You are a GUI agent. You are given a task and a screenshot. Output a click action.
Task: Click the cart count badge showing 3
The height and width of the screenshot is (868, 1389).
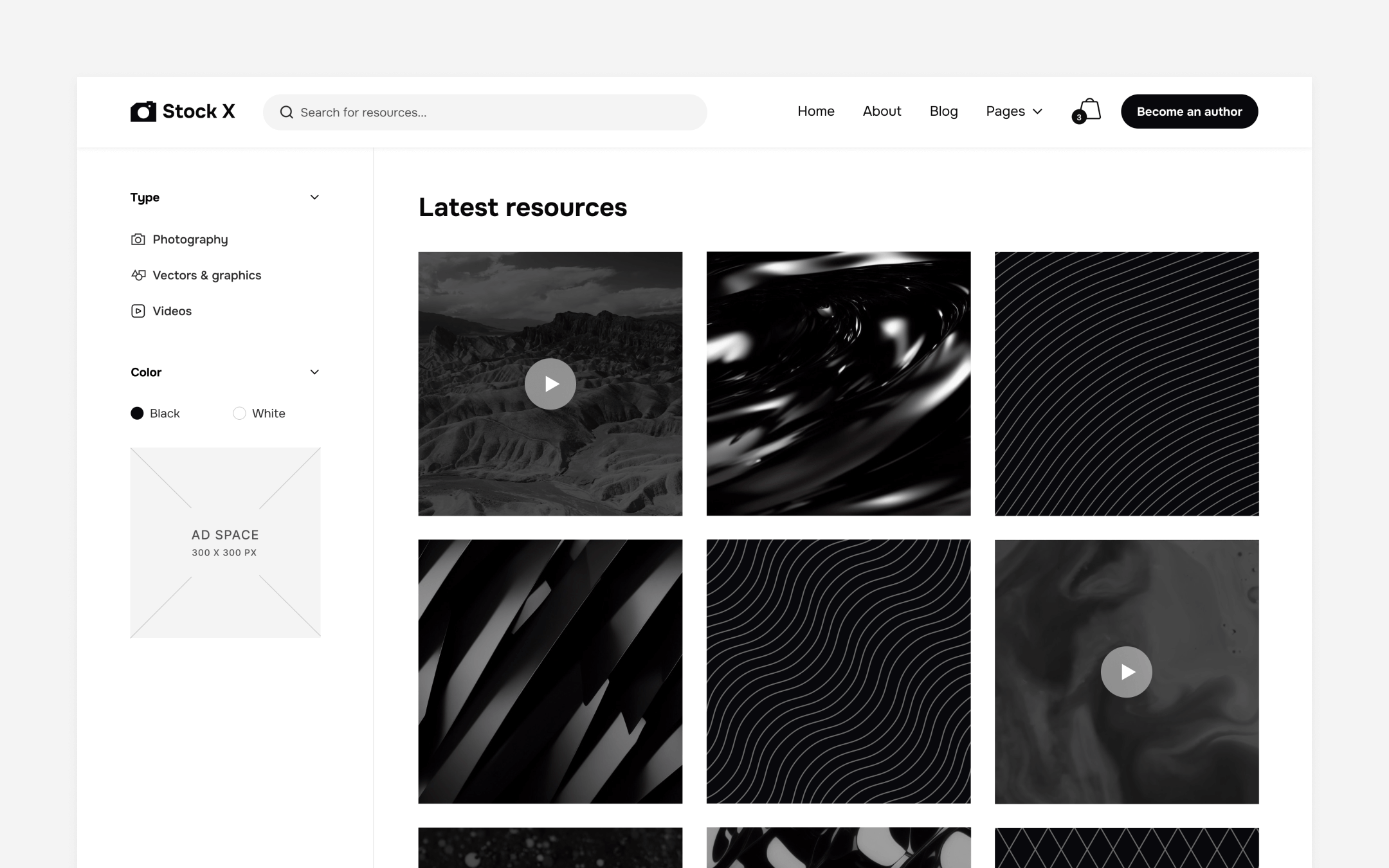coord(1079,117)
